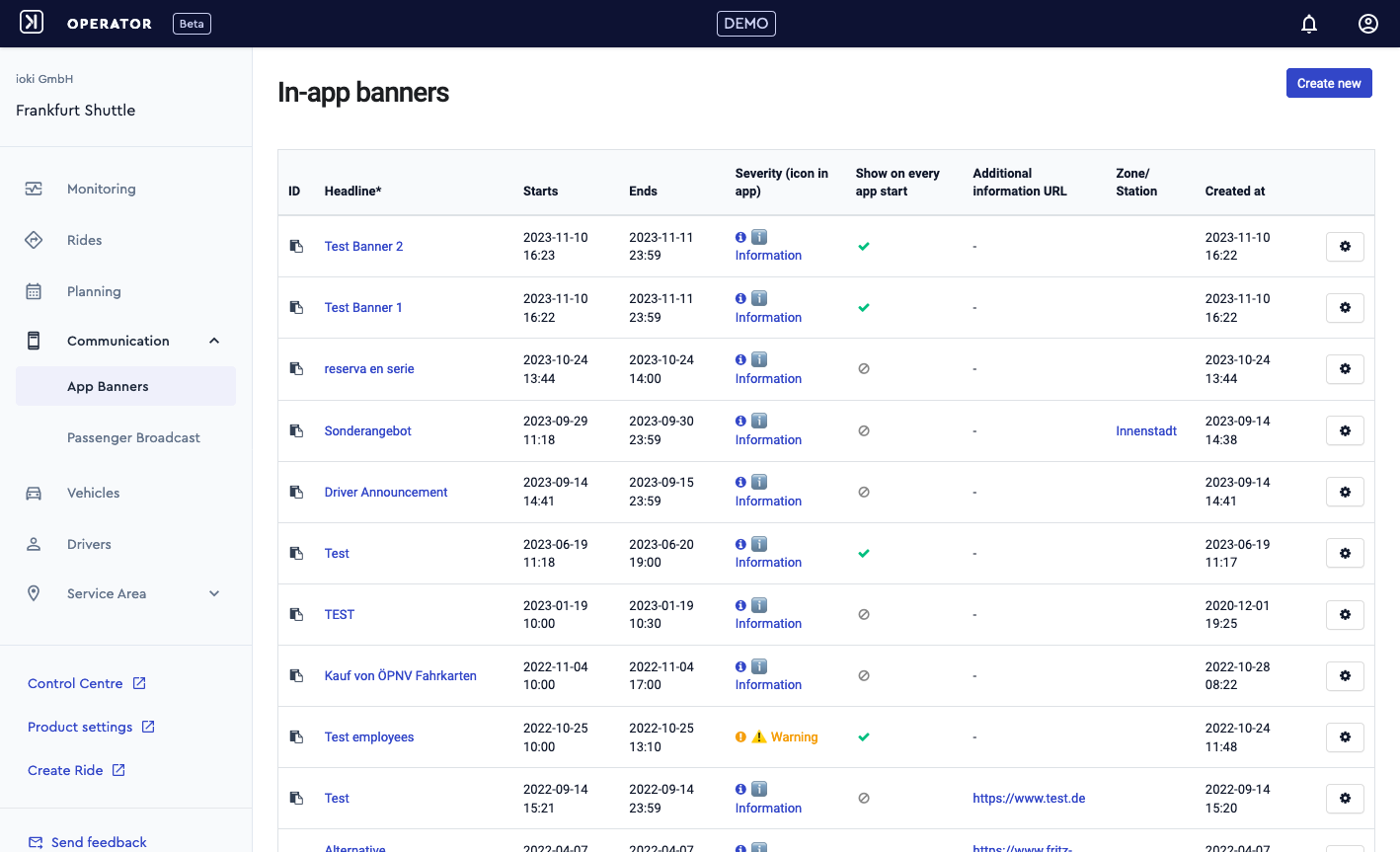Screen dimensions: 1400x852
Task: Click the external link icon beside Control Centre
Action: point(139,683)
